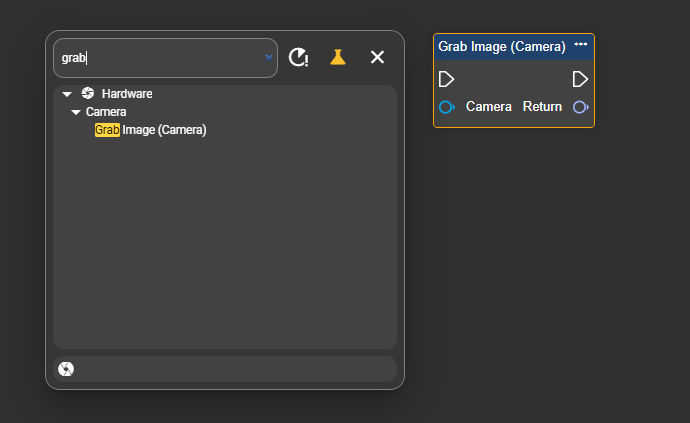Click the Grab Image (Camera) node title bar
690x423 pixels.
coord(502,46)
